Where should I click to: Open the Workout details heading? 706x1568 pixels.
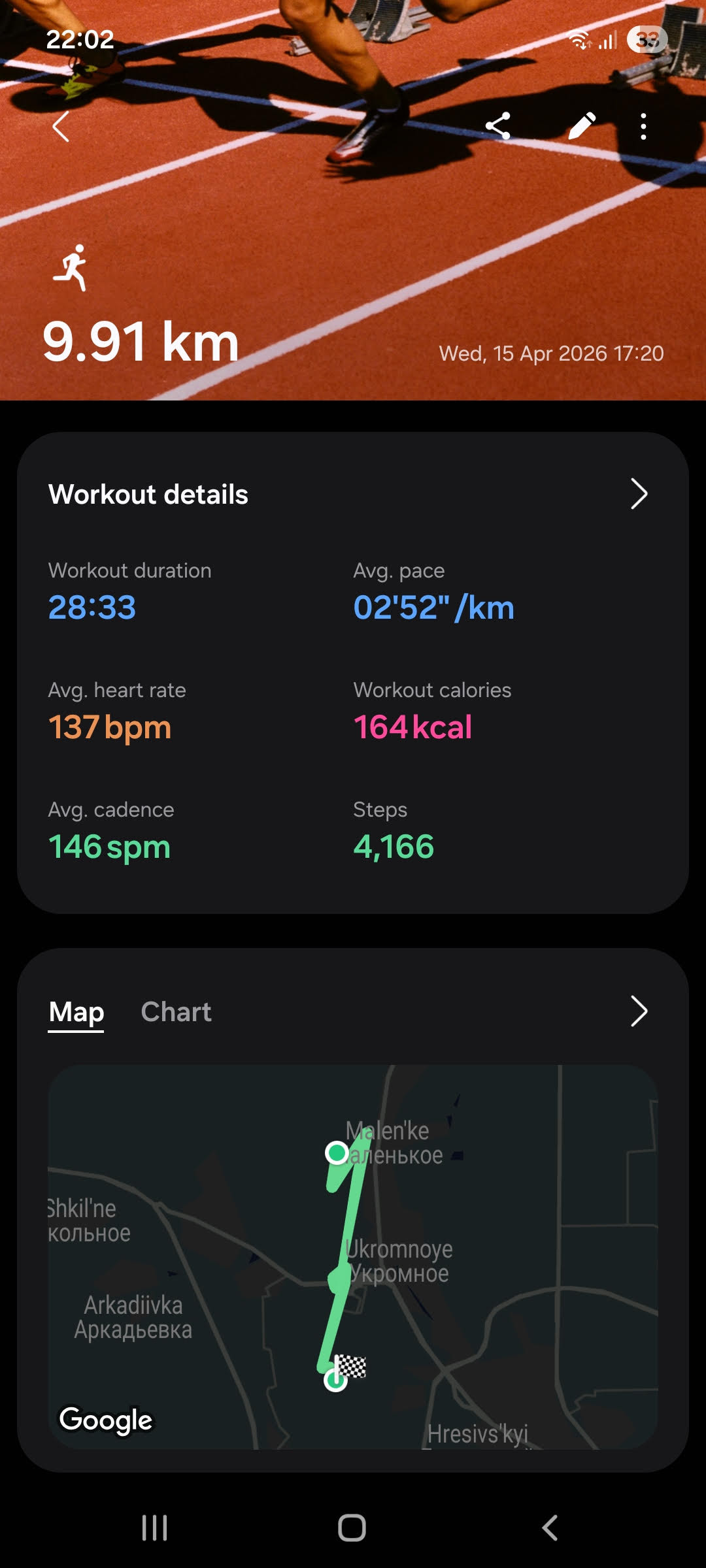(148, 495)
